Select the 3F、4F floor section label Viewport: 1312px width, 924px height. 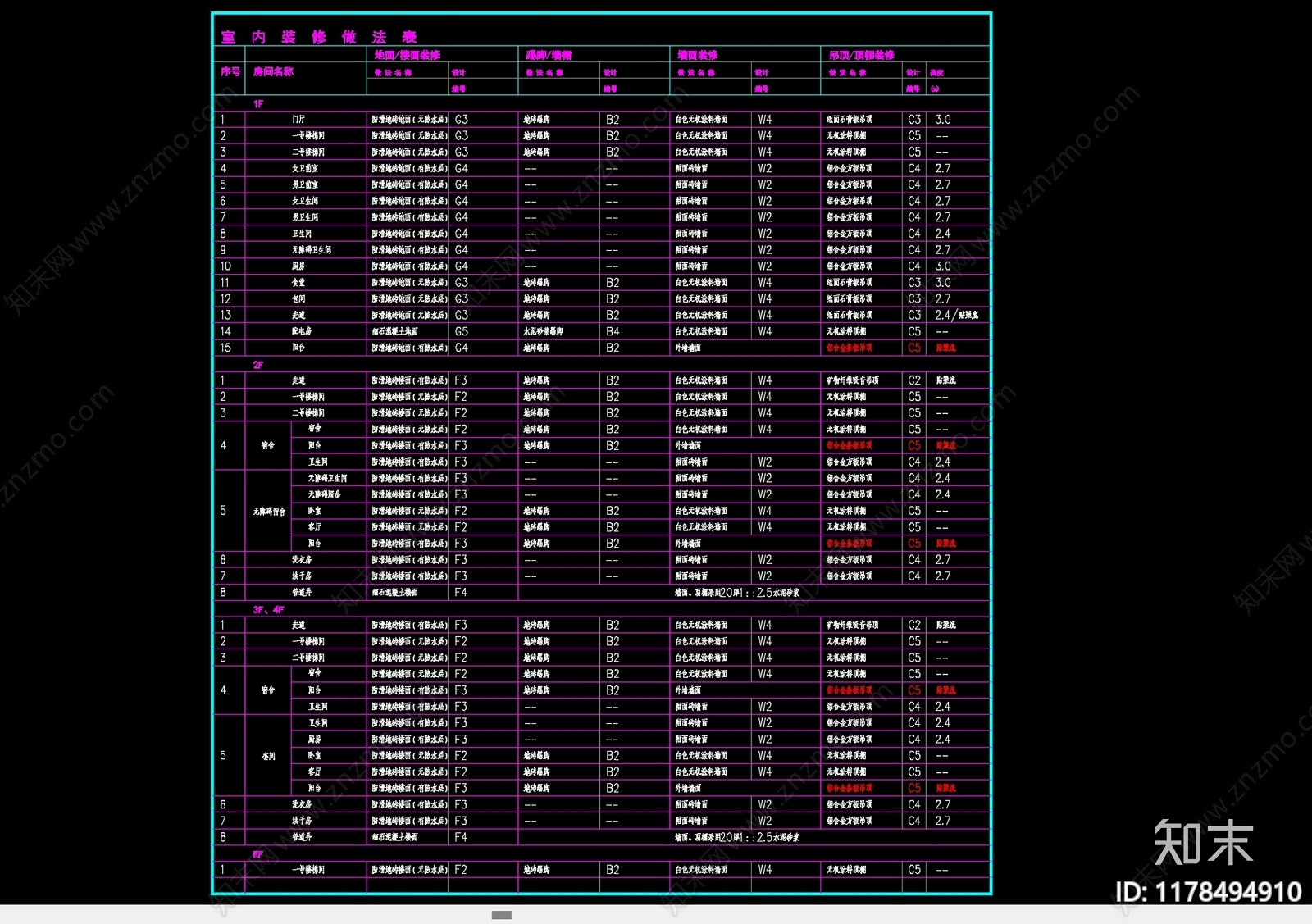268,610
